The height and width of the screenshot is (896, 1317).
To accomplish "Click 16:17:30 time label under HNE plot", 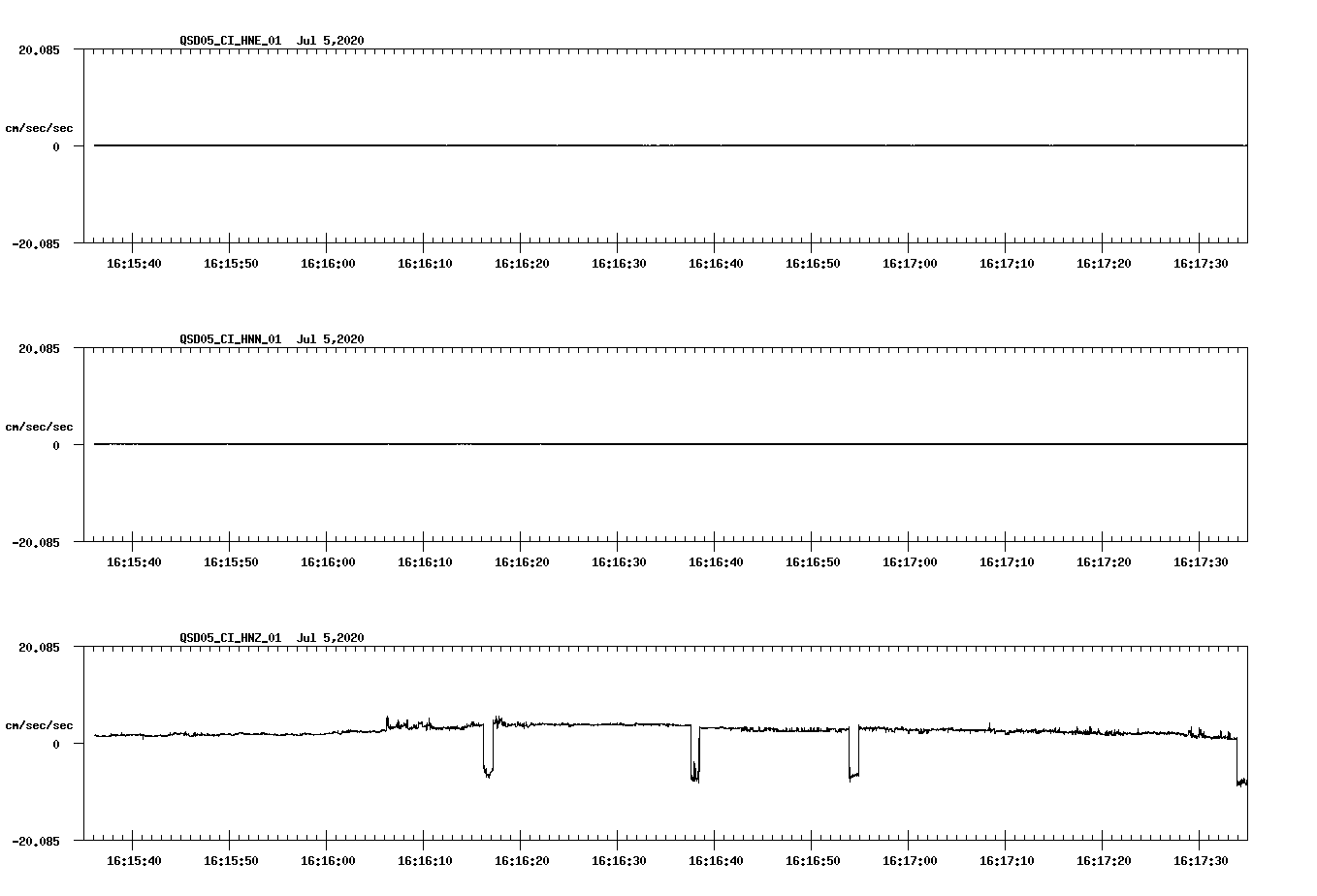I will point(1201,264).
